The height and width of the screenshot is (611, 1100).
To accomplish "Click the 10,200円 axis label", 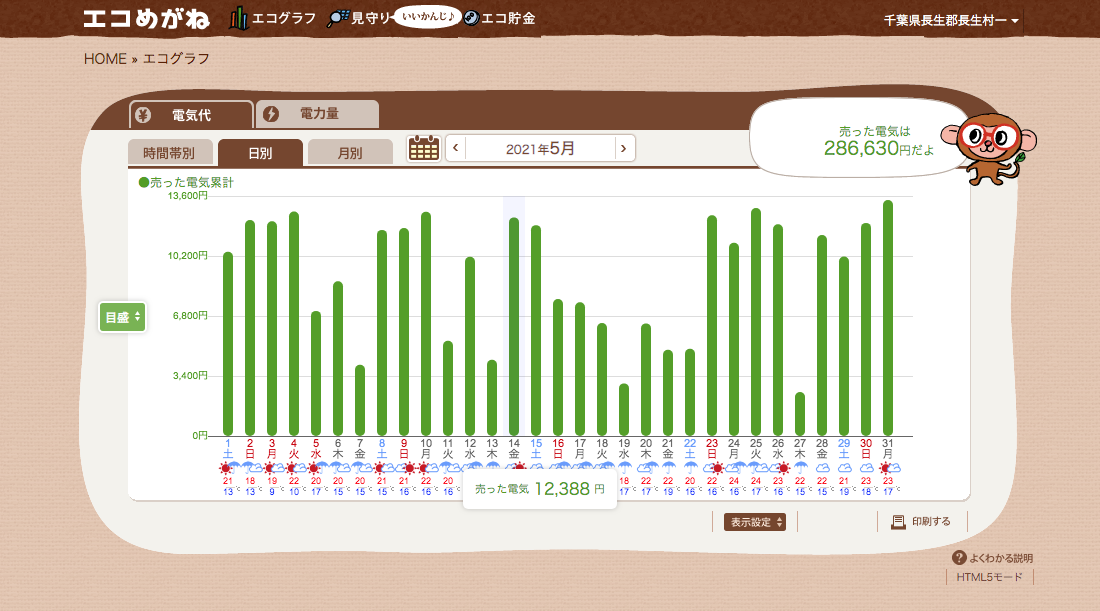I will click(x=187, y=256).
